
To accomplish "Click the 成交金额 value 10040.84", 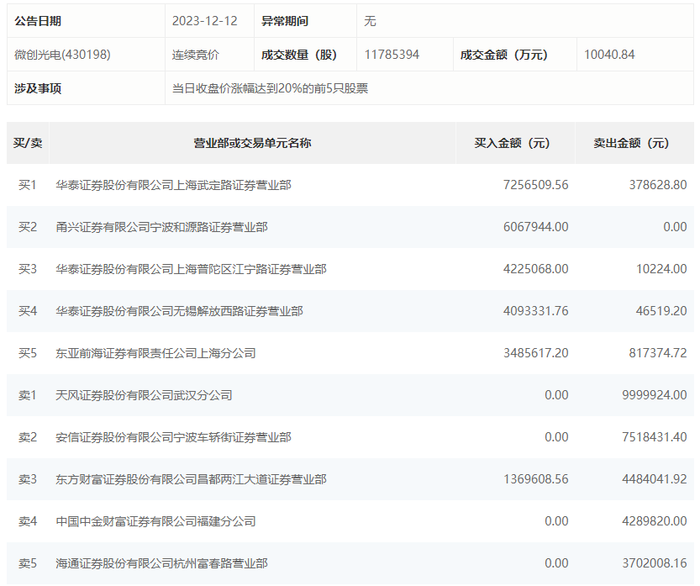I will point(609,55).
